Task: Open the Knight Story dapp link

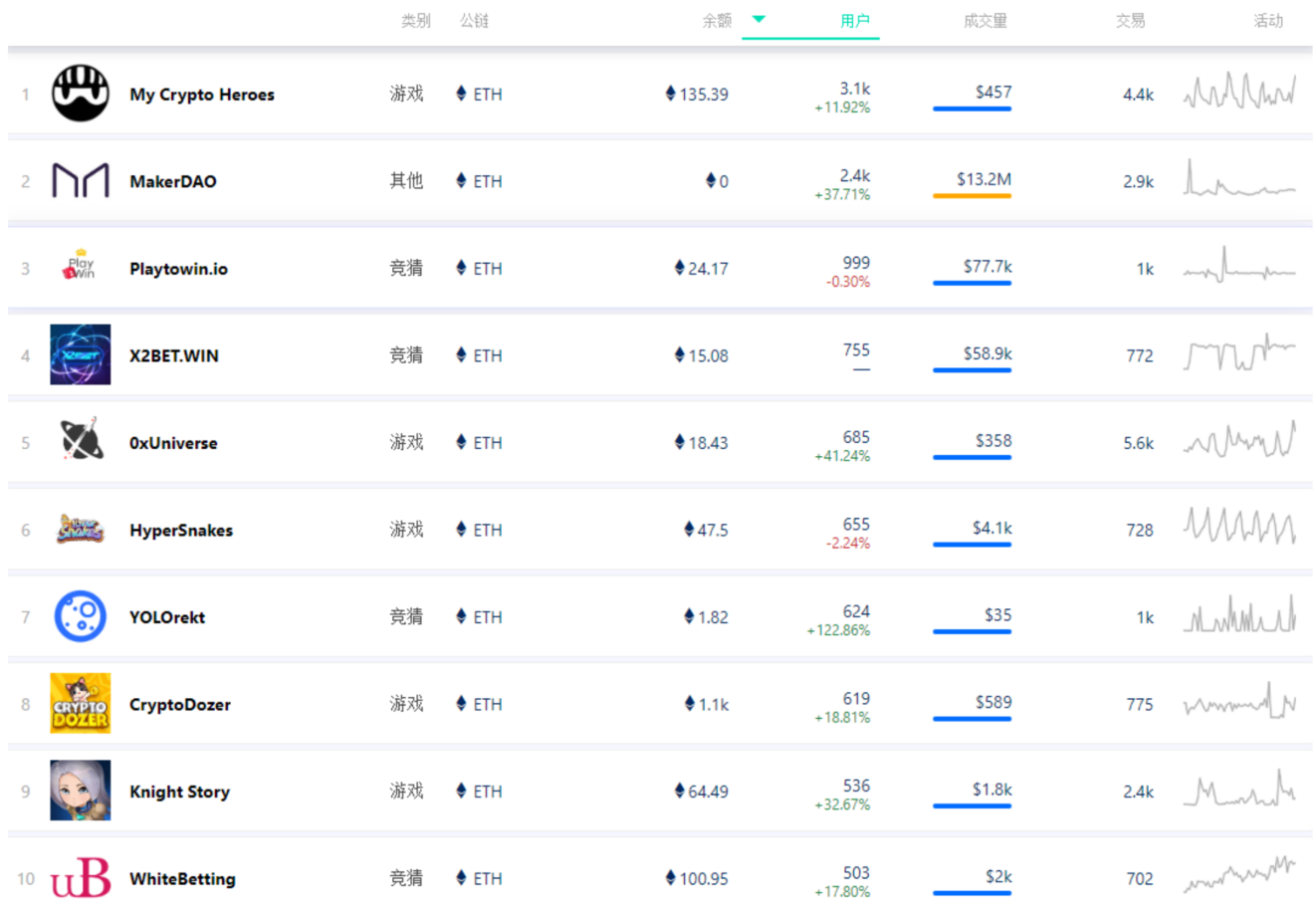Action: (x=180, y=792)
